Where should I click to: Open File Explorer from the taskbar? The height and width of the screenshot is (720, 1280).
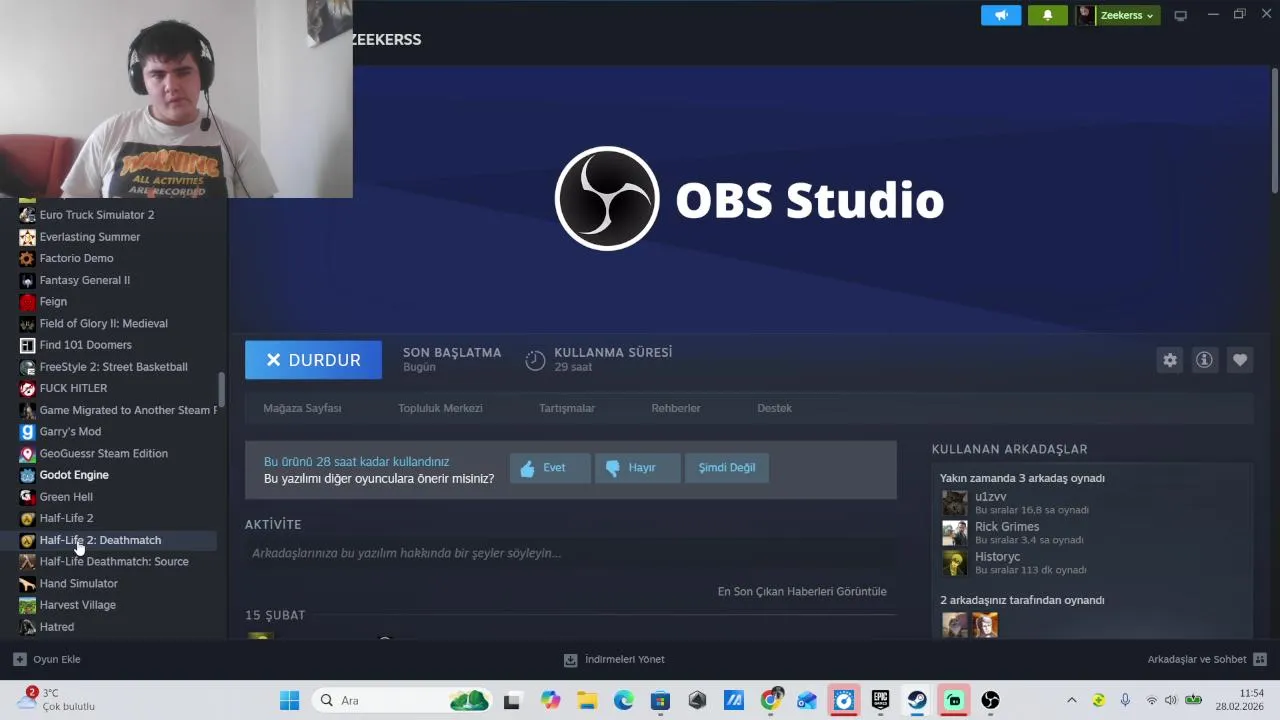[x=587, y=700]
